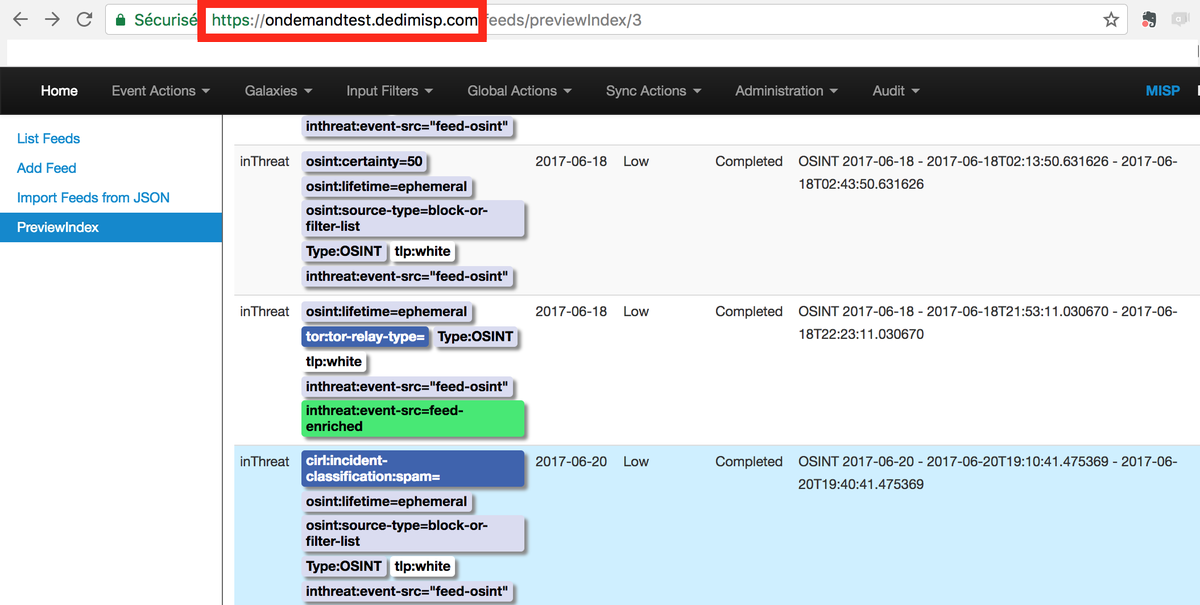Select the cirl:incident-classification:spam= tag
Screen dimensions: 1200x605
tap(413, 468)
